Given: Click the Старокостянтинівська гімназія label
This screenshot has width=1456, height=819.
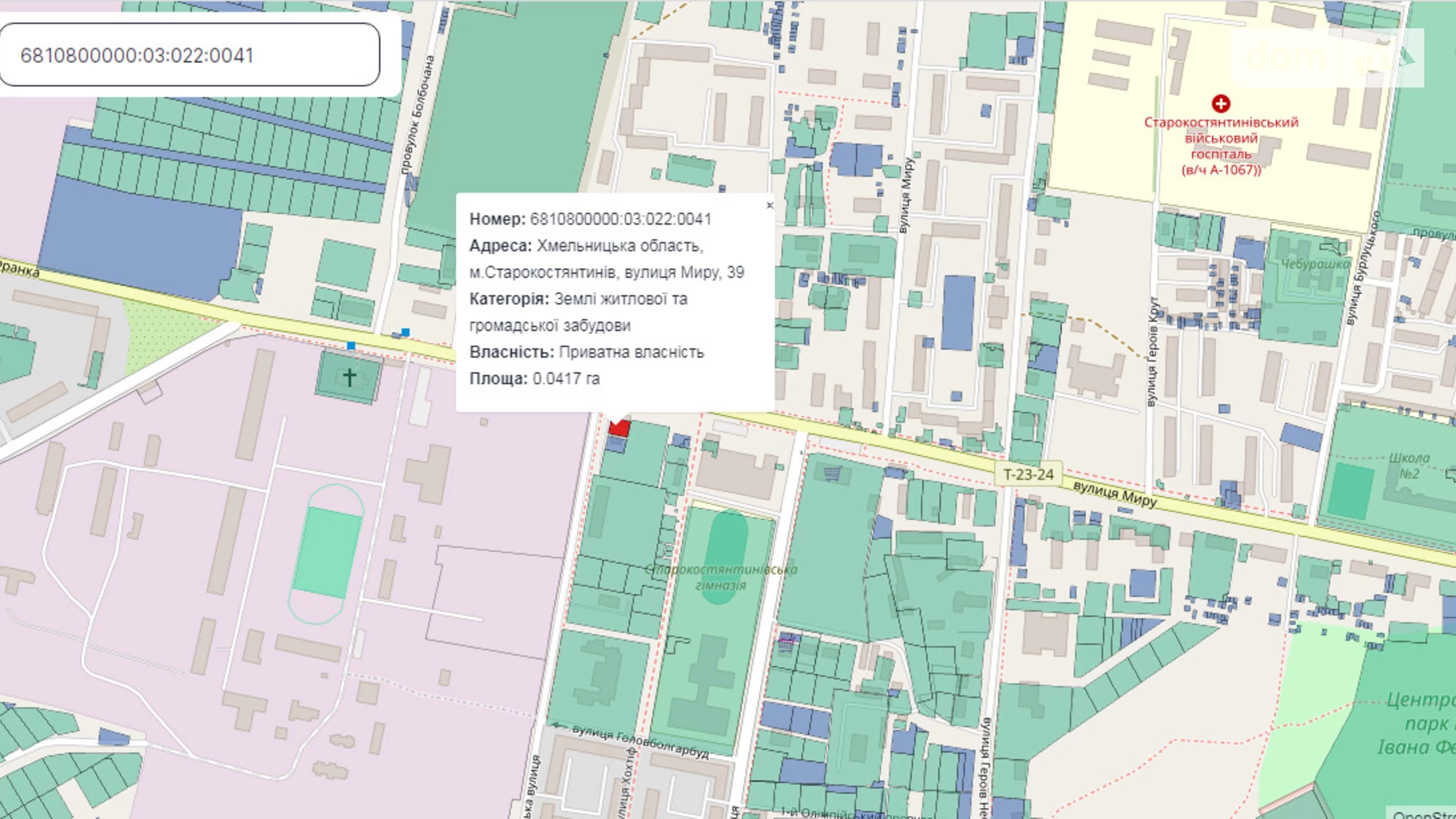Looking at the screenshot, I should point(721,577).
